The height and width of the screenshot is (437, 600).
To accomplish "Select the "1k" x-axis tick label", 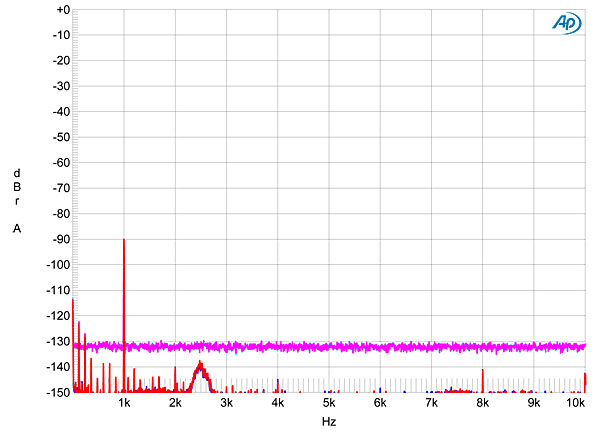I will [124, 403].
